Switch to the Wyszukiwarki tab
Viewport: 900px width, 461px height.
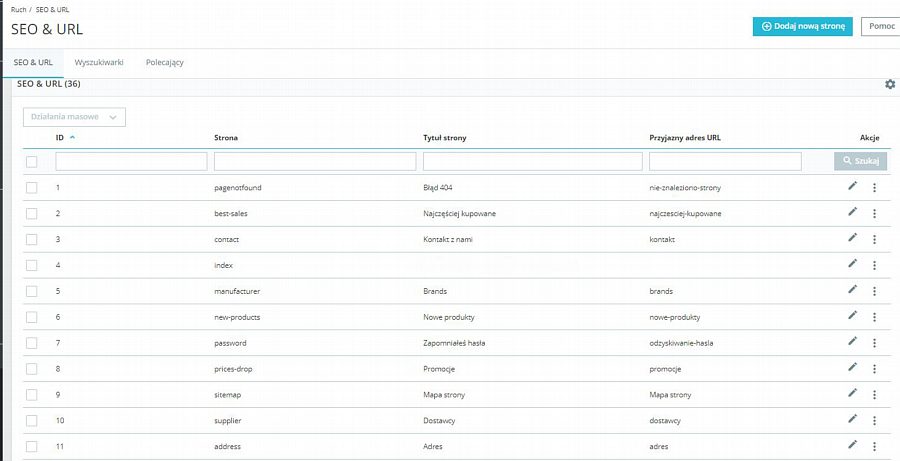coord(99,62)
